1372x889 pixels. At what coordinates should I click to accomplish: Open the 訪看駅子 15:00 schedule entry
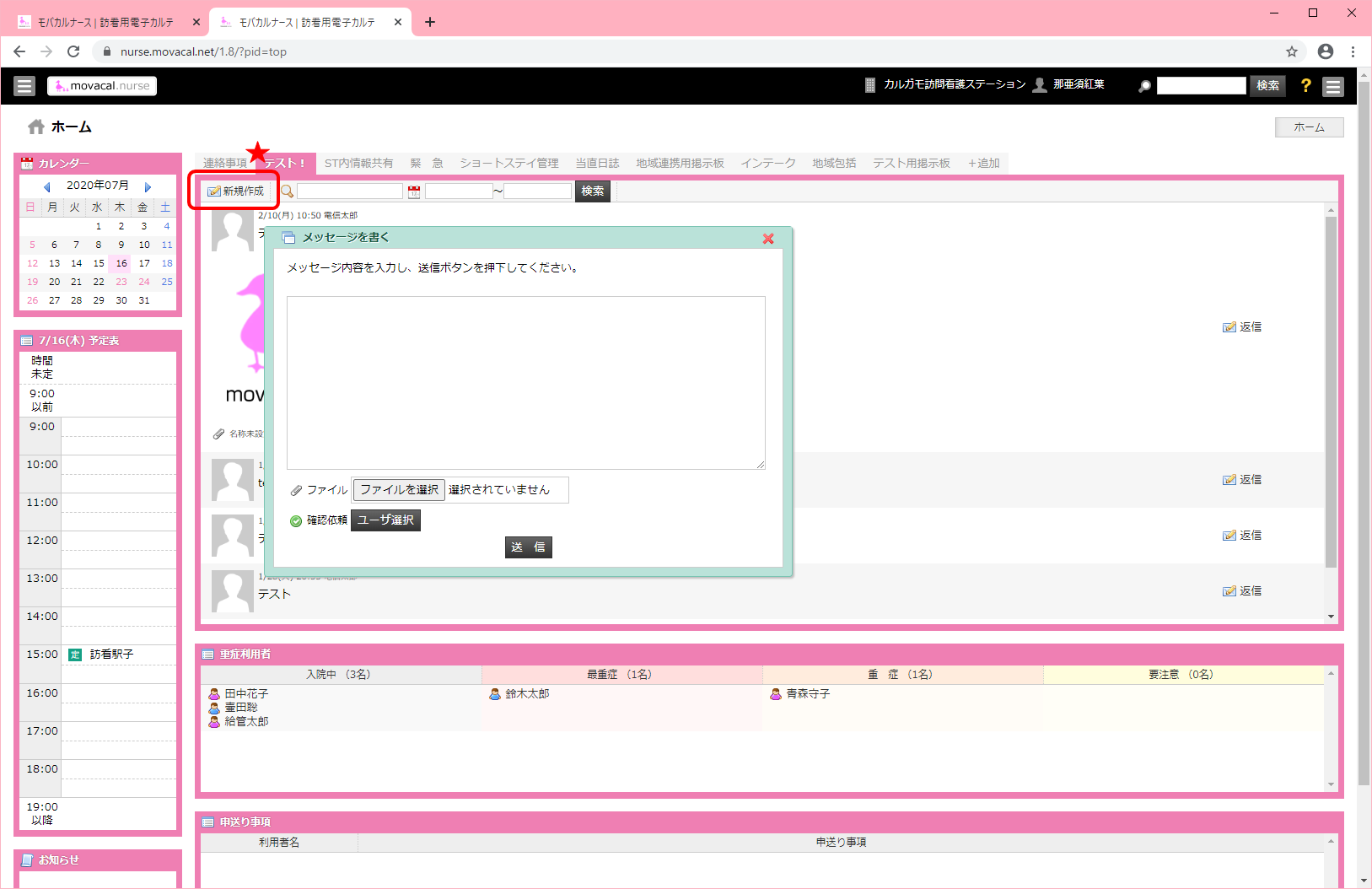[x=111, y=655]
